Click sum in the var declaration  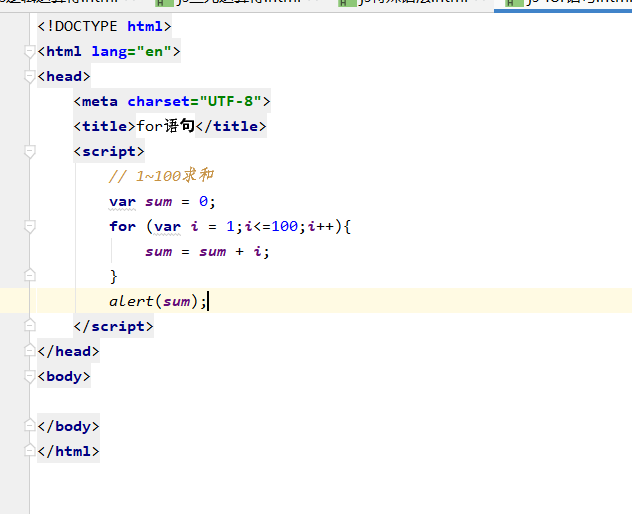158,202
